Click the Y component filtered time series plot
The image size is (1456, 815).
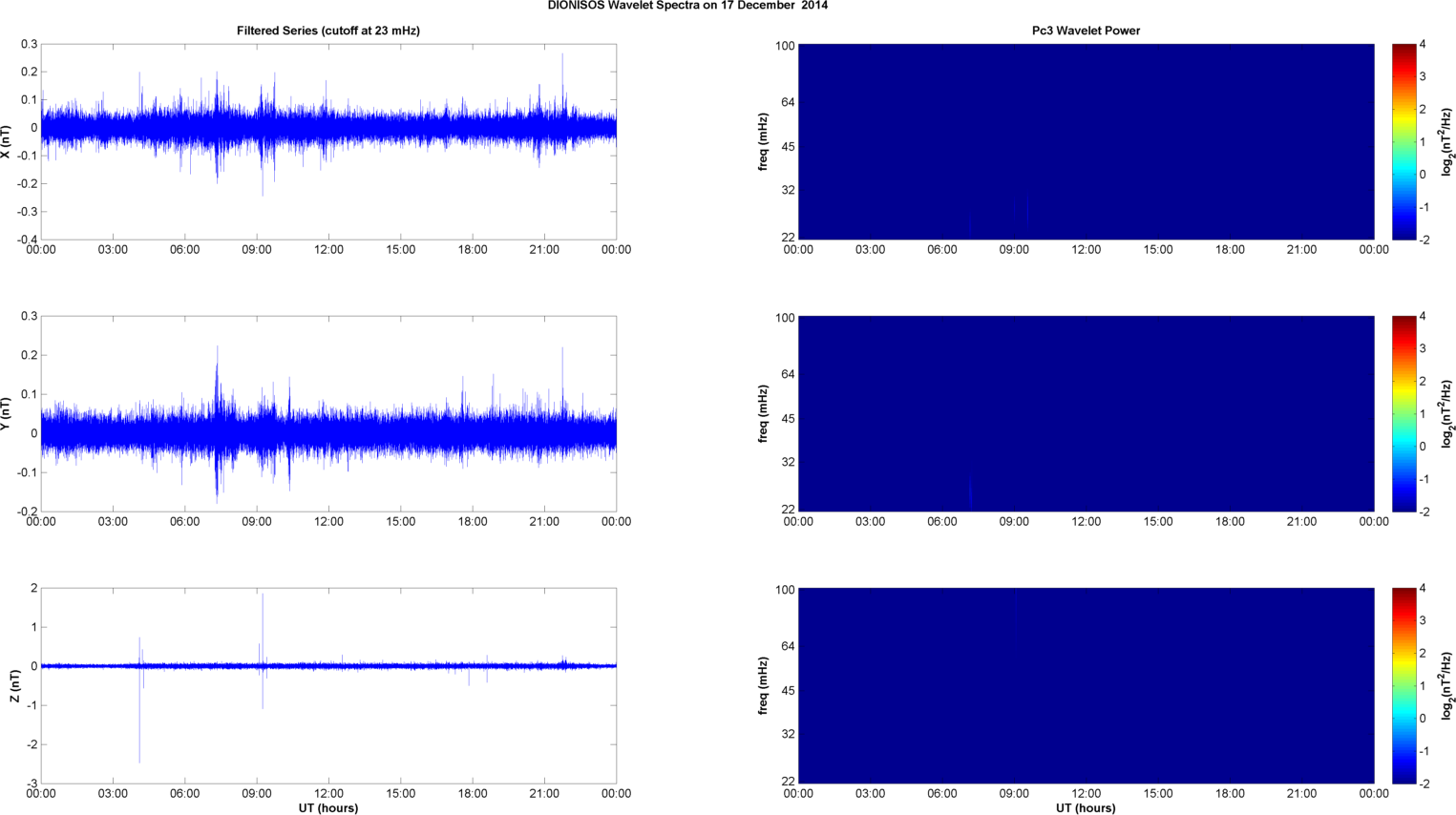(328, 413)
